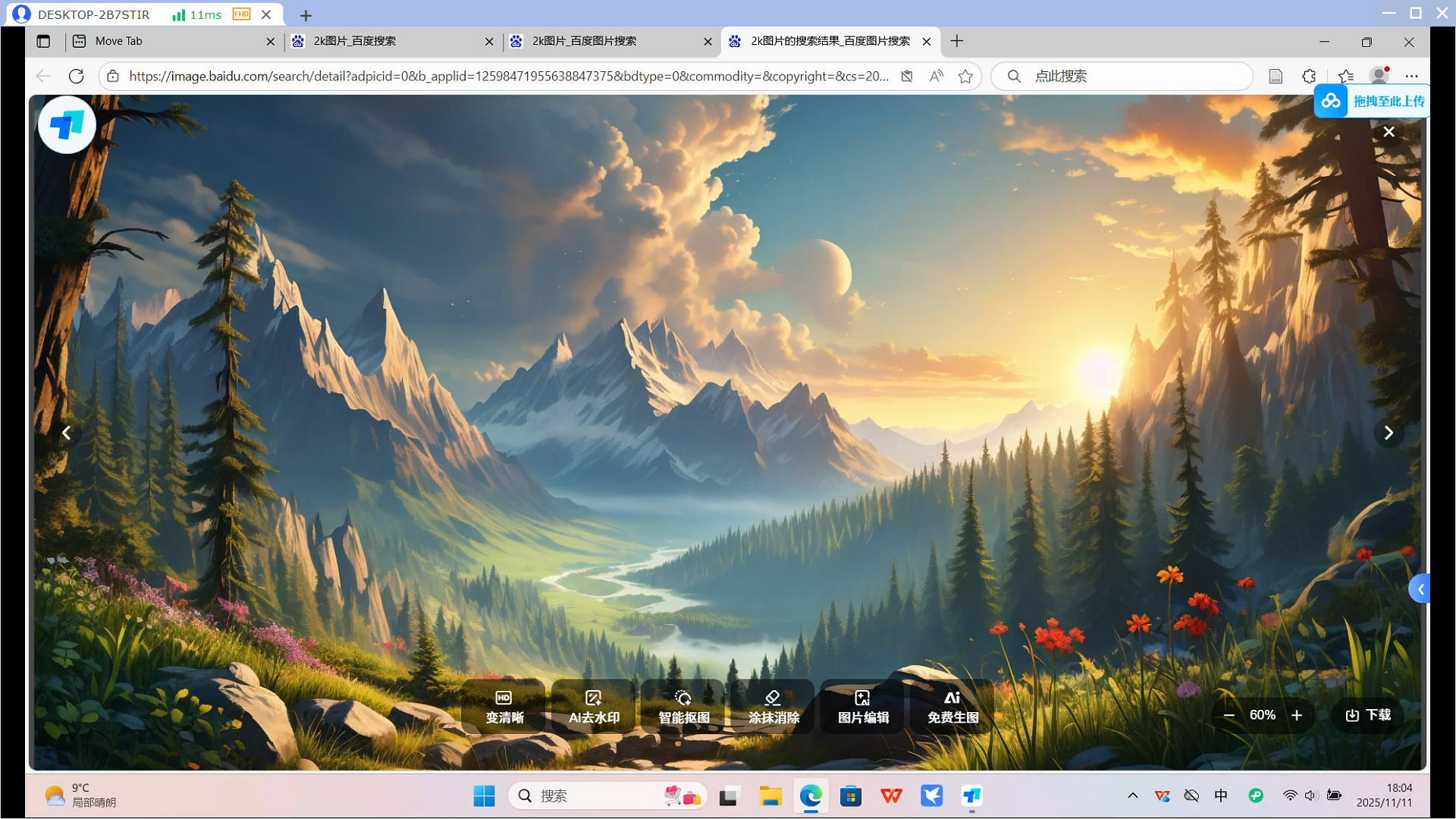Show hidden system tray icons

1132,795
